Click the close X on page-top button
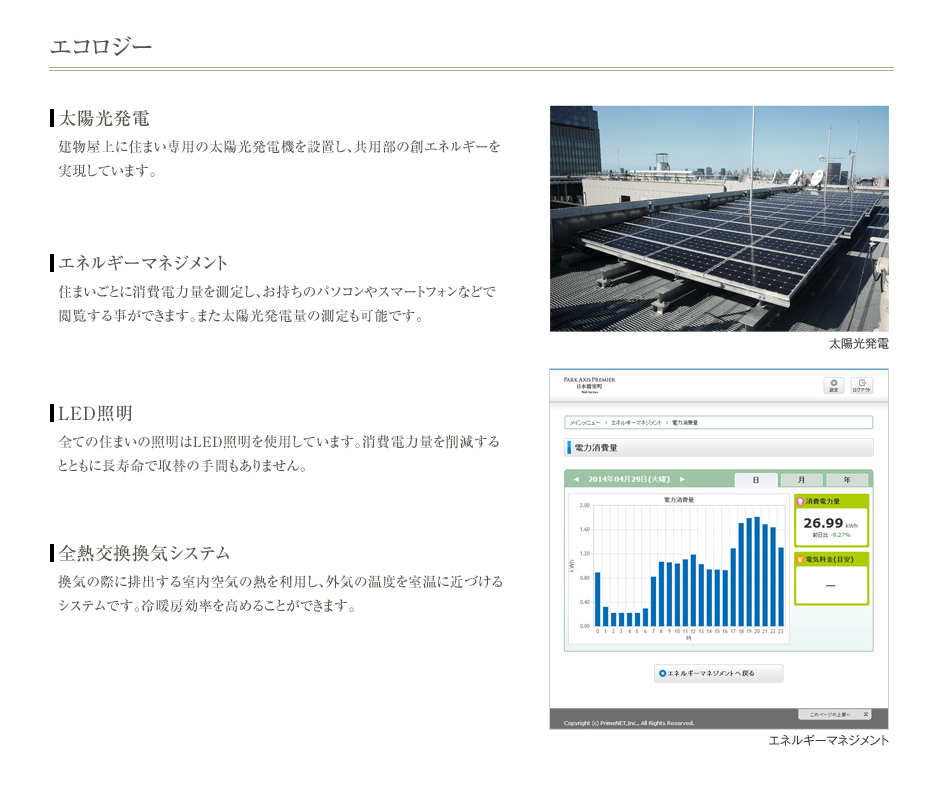The height and width of the screenshot is (786, 940). [x=866, y=715]
